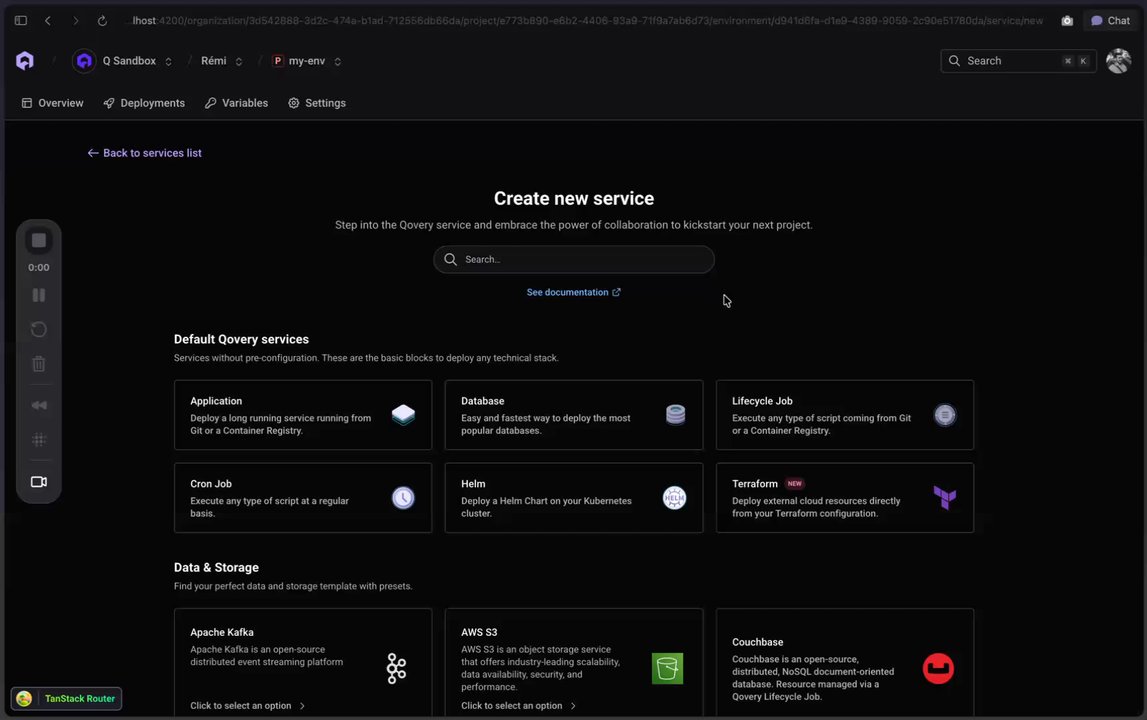Viewport: 1147px width, 720px height.
Task: Click the browser address bar URL
Action: click(587, 20)
